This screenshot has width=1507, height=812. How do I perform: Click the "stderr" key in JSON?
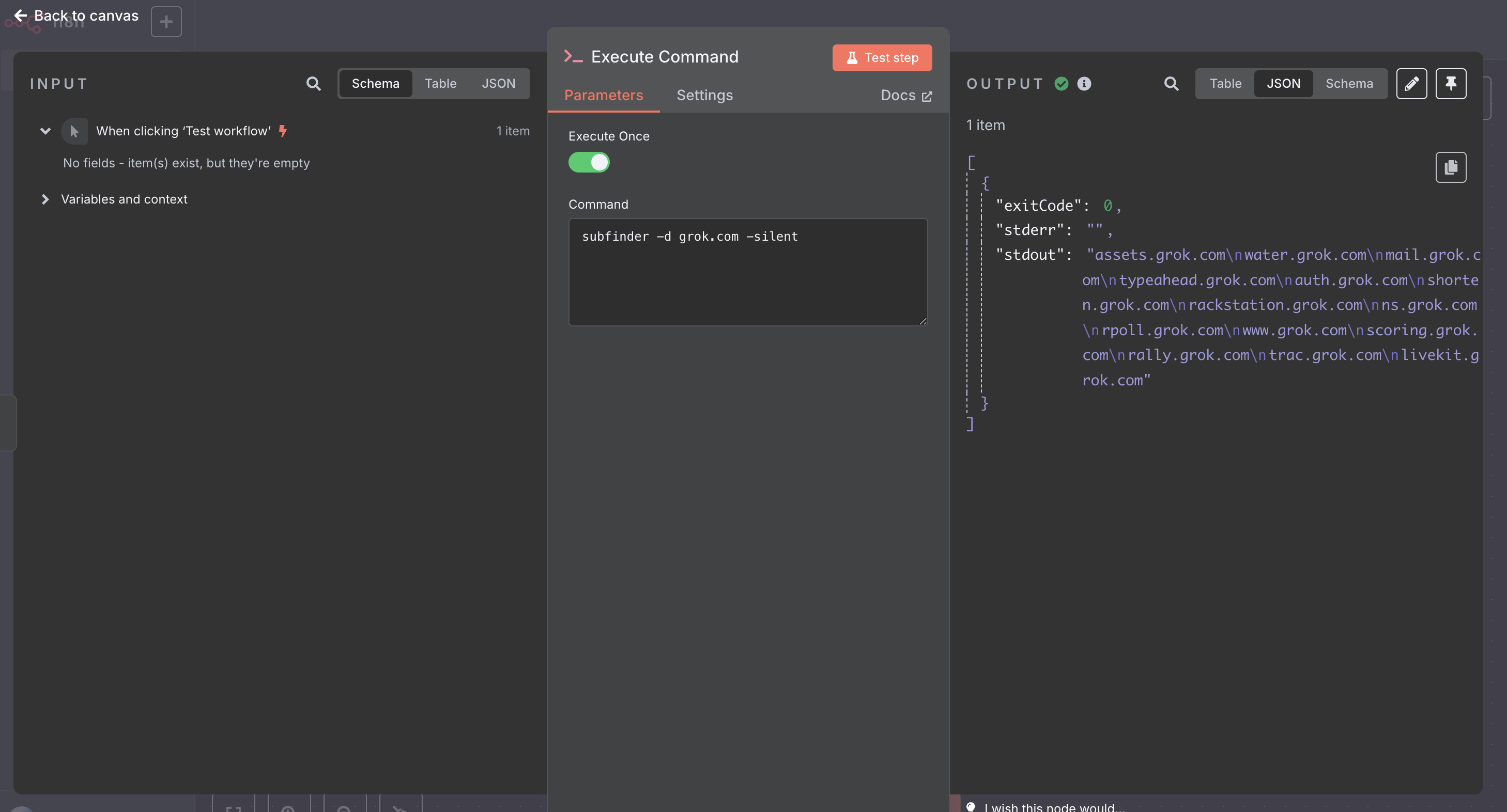pyautogui.click(x=1029, y=230)
